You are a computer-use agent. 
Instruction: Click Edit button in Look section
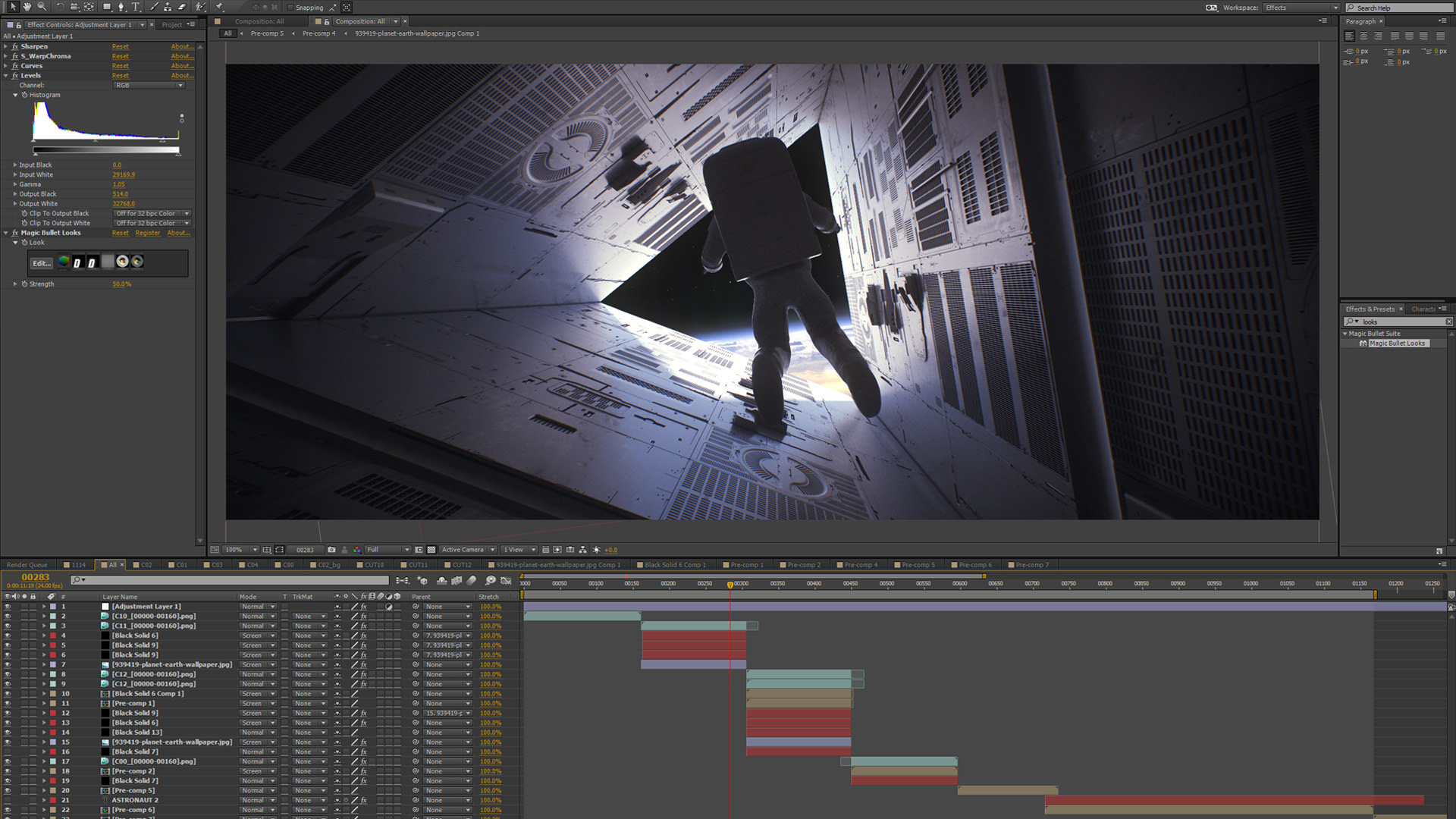click(x=42, y=263)
